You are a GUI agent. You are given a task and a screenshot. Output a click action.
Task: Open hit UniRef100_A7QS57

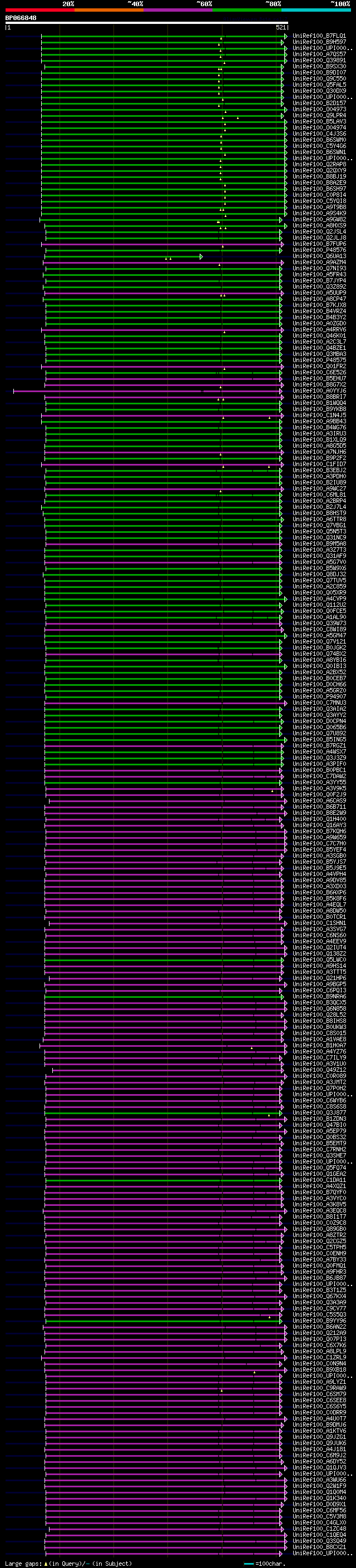[x=319, y=54]
